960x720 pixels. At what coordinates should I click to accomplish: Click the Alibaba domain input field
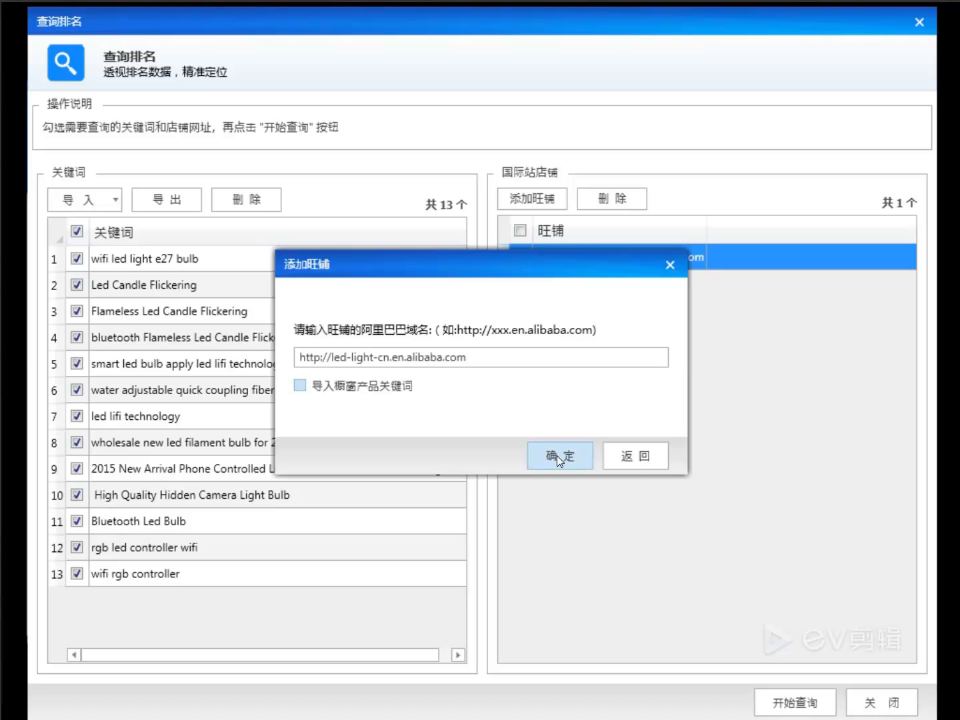click(x=481, y=357)
